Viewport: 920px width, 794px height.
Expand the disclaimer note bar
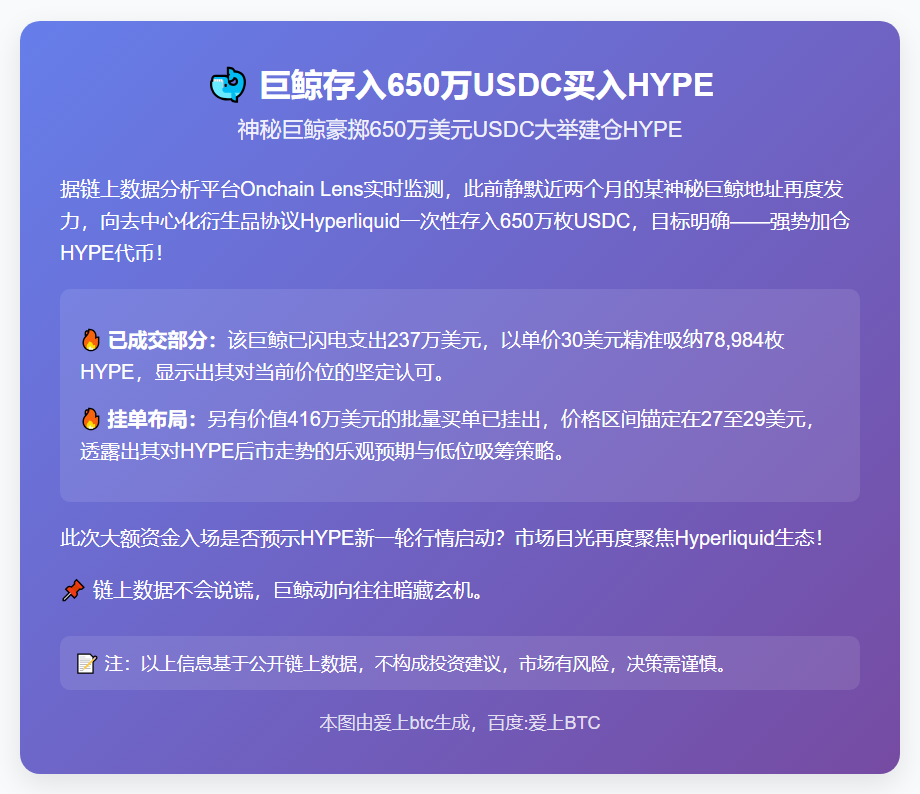(x=460, y=661)
